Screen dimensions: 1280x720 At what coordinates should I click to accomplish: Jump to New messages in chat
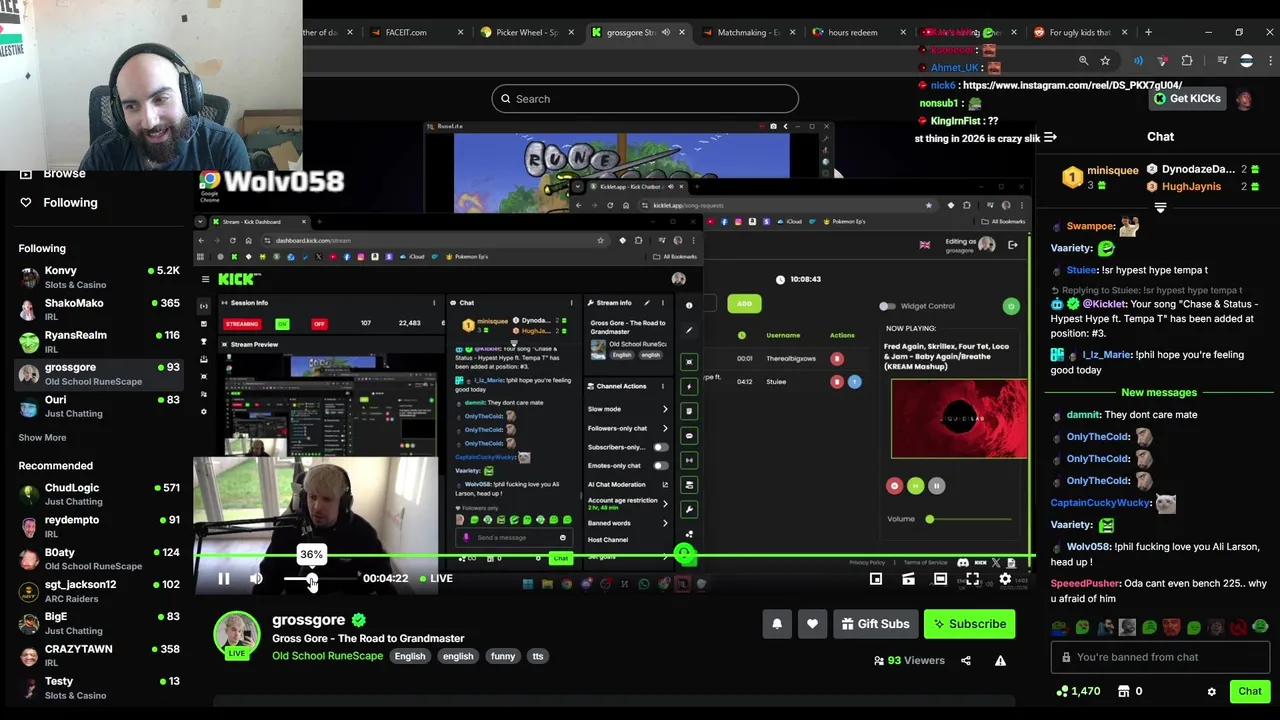tap(1159, 393)
